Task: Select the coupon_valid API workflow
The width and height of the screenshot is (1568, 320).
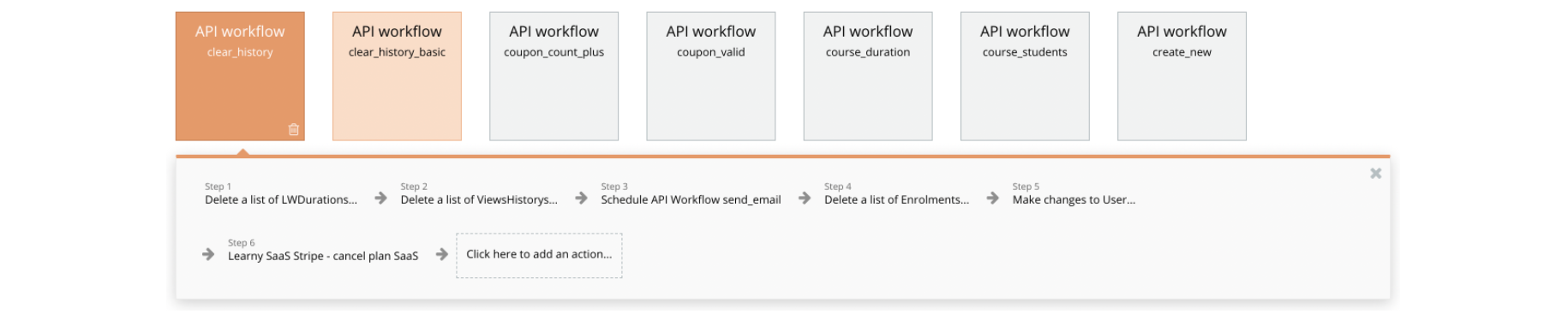Action: click(x=710, y=76)
